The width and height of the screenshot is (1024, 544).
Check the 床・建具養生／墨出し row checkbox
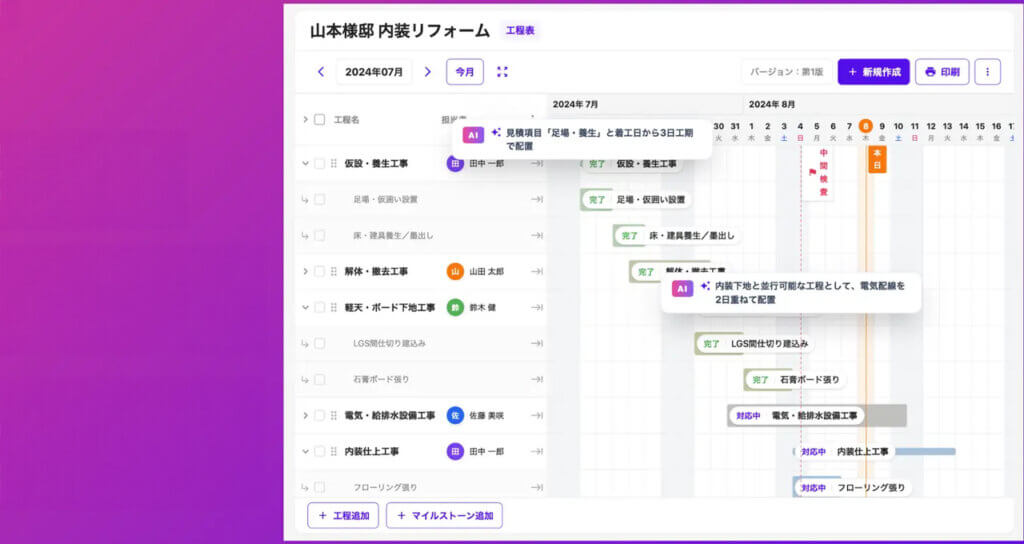(319, 235)
